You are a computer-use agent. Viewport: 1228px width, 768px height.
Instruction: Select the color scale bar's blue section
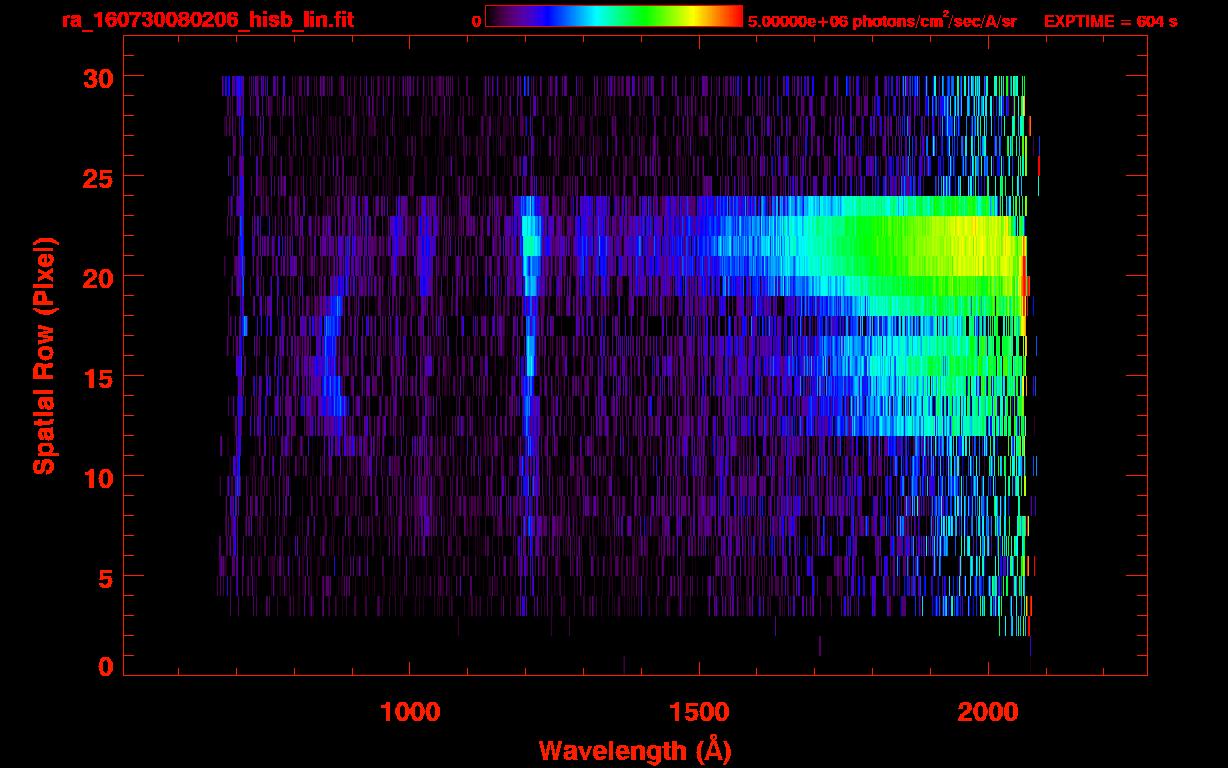pos(545,17)
